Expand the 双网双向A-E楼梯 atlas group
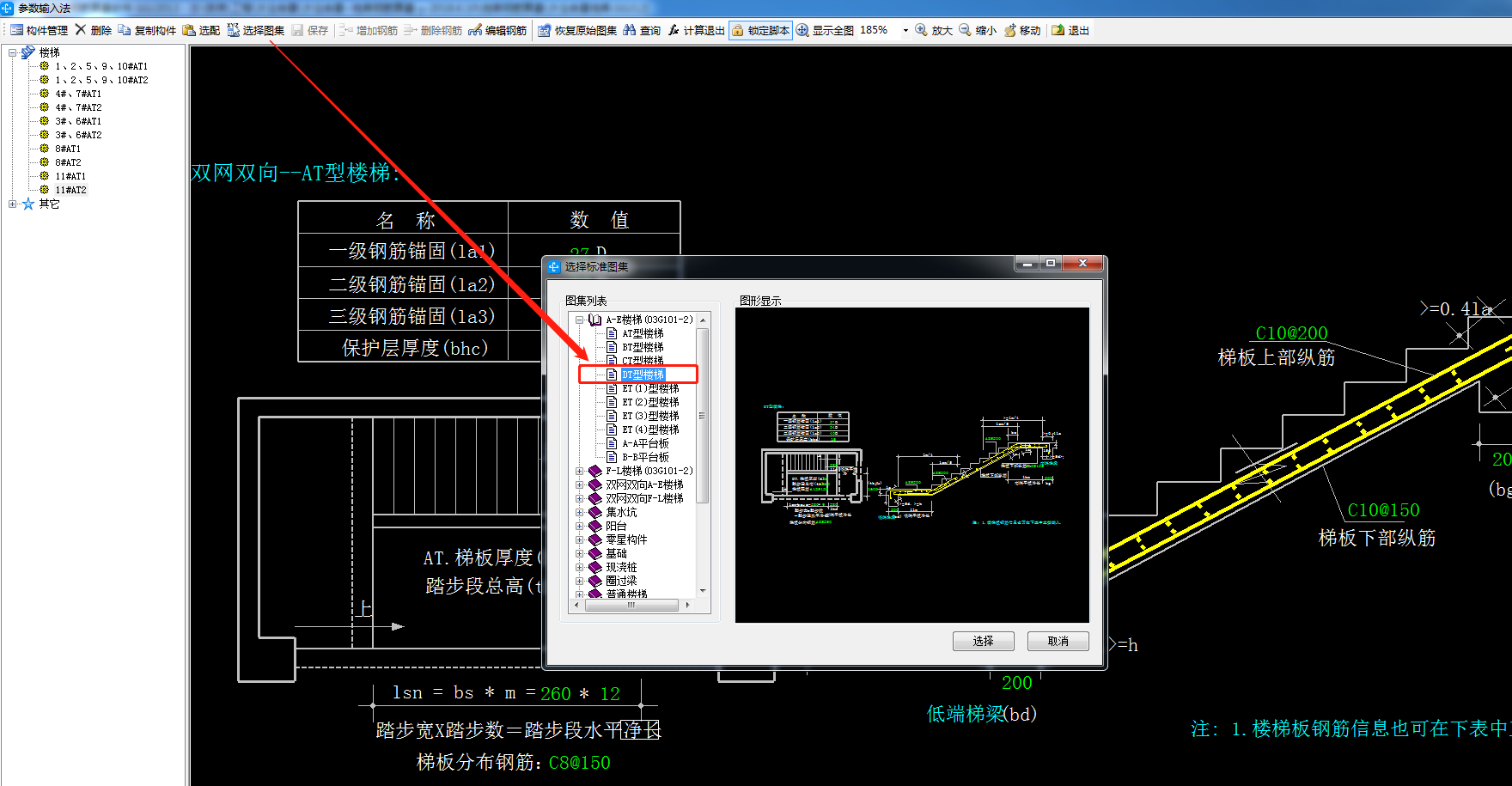 (580, 484)
